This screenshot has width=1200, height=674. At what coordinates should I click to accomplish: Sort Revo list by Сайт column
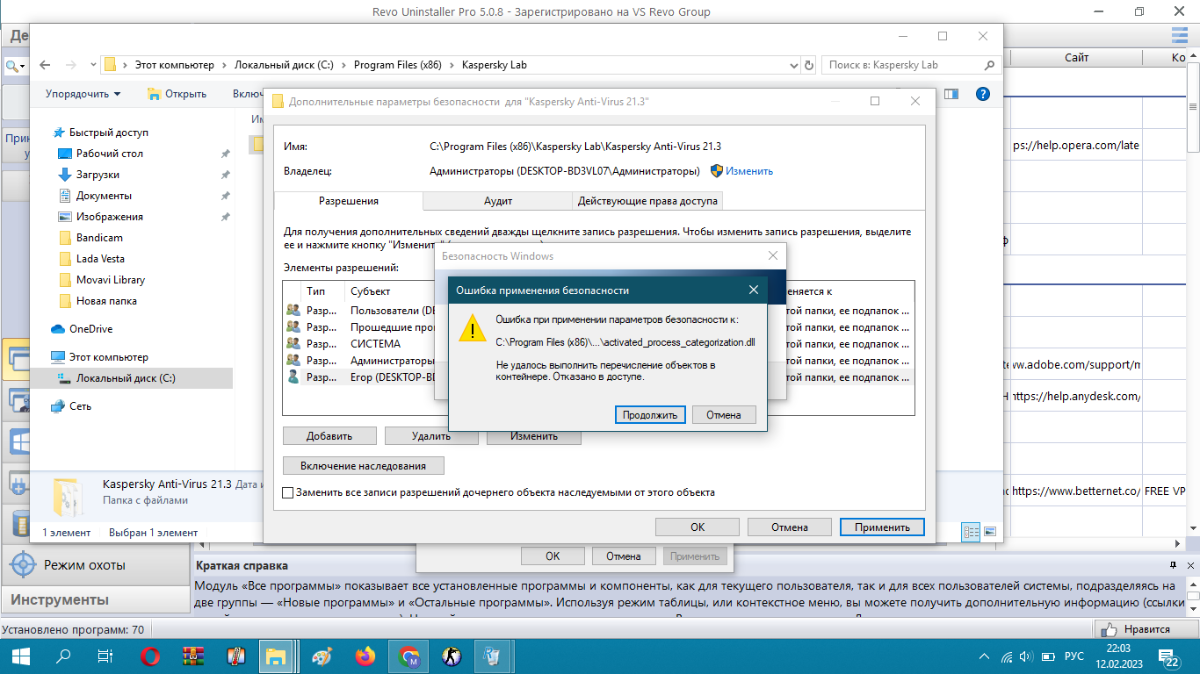[x=1076, y=59]
